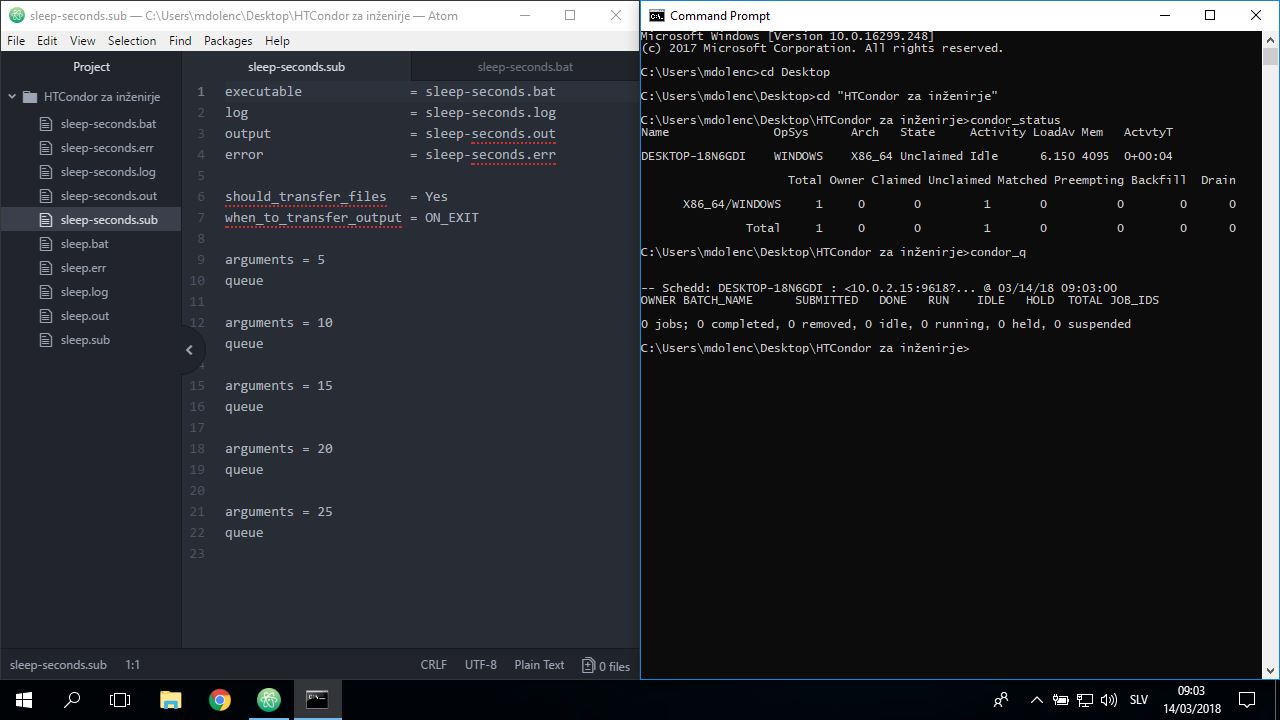Click the condor_q prompt line in Command Prompt
1280x720 pixels.
pos(833,252)
